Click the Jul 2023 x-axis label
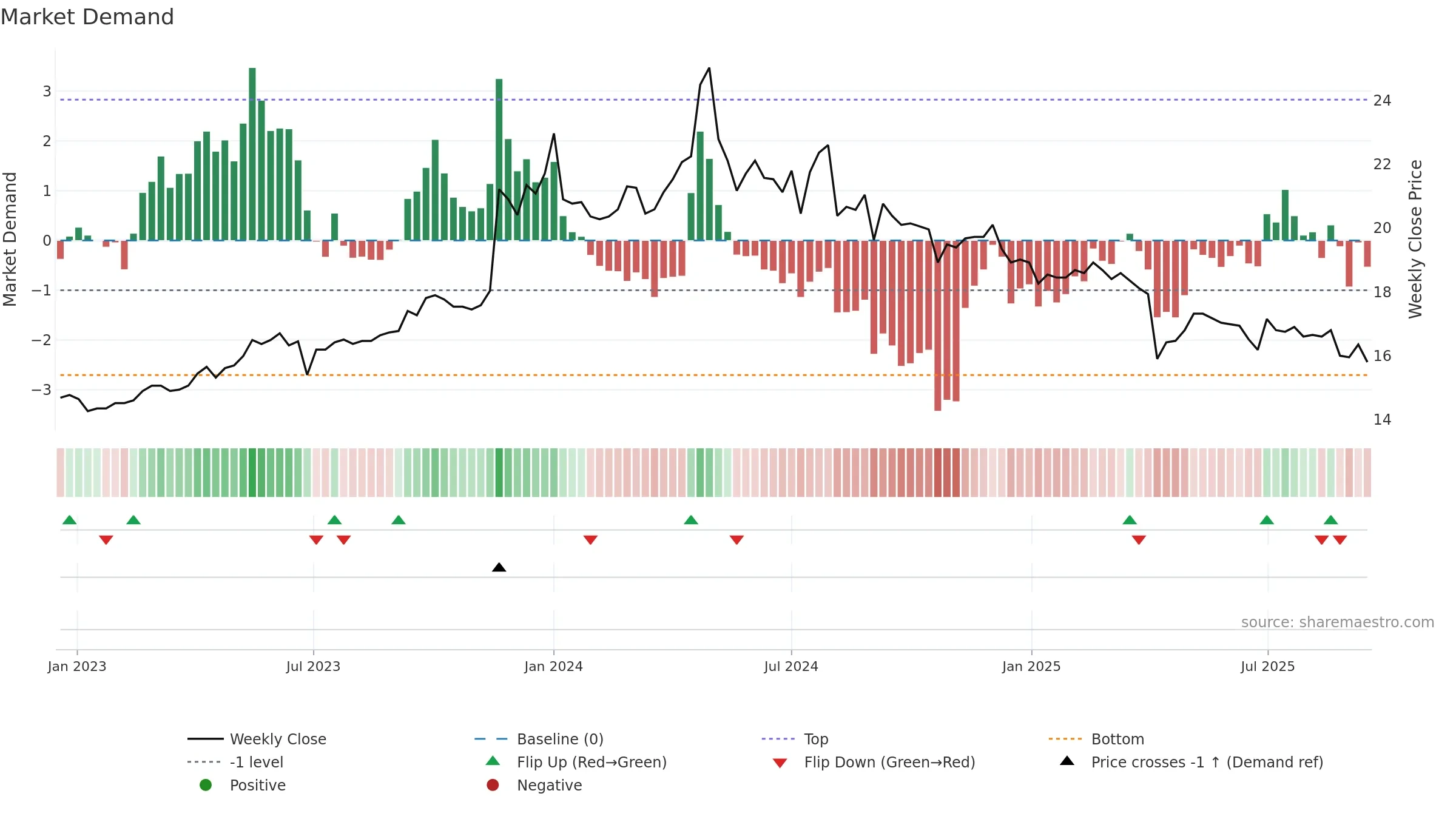1456x819 pixels. (x=313, y=666)
